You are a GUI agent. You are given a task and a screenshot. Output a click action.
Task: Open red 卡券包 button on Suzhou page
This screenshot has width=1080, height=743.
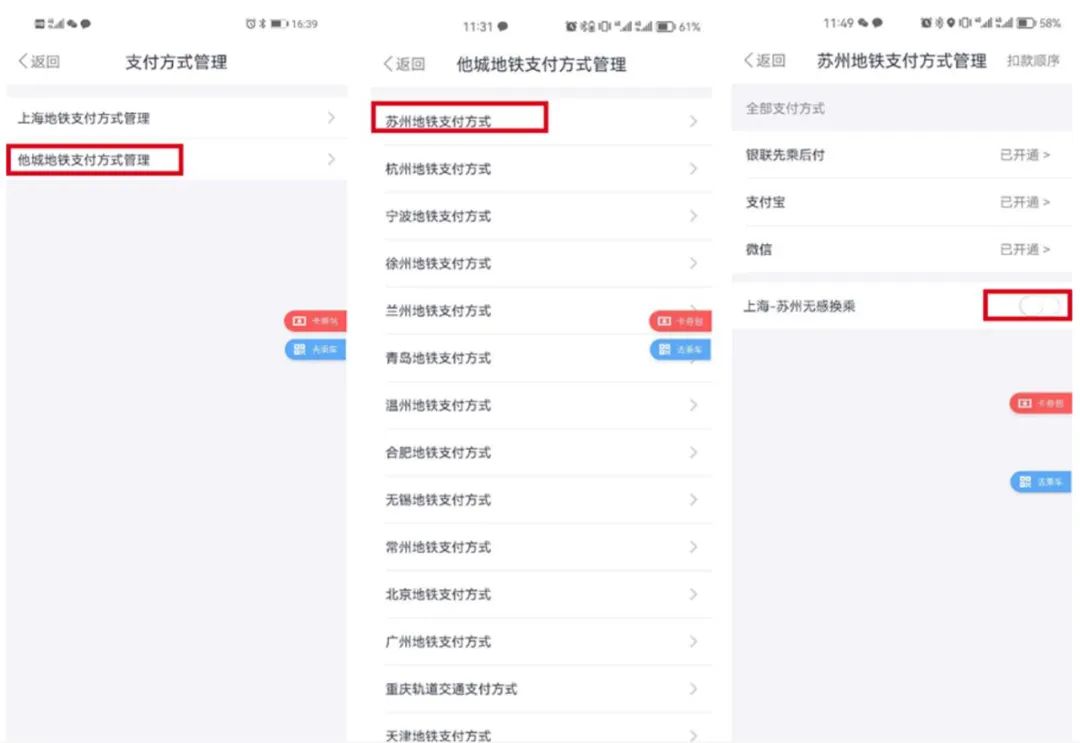click(x=1041, y=403)
